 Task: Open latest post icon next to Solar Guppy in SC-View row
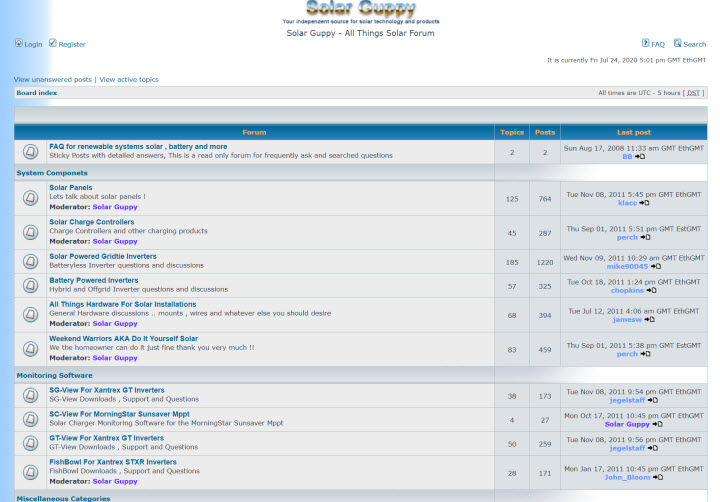(658, 424)
